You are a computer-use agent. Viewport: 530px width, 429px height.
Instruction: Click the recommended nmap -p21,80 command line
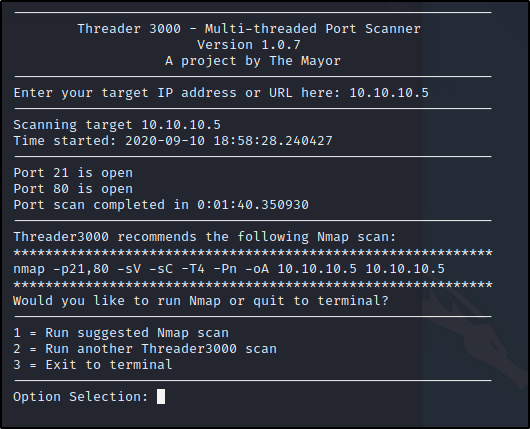click(229, 269)
